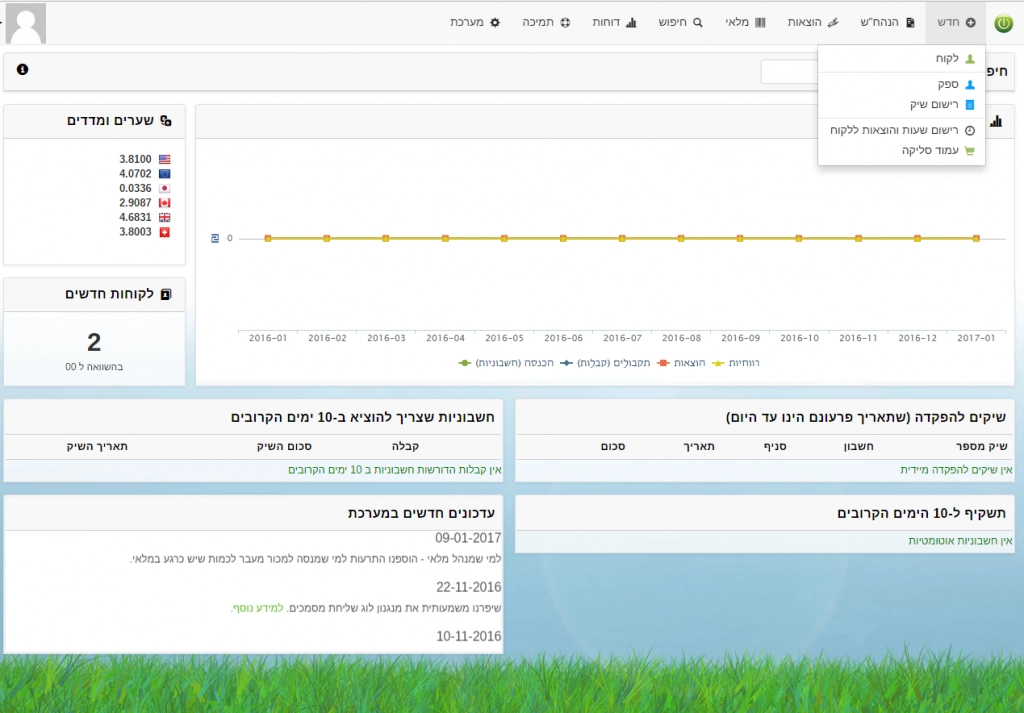Image resolution: width=1024 pixels, height=713 pixels.
Task: Click the לקוחות חדשים panel header icon
Action: coord(166,294)
